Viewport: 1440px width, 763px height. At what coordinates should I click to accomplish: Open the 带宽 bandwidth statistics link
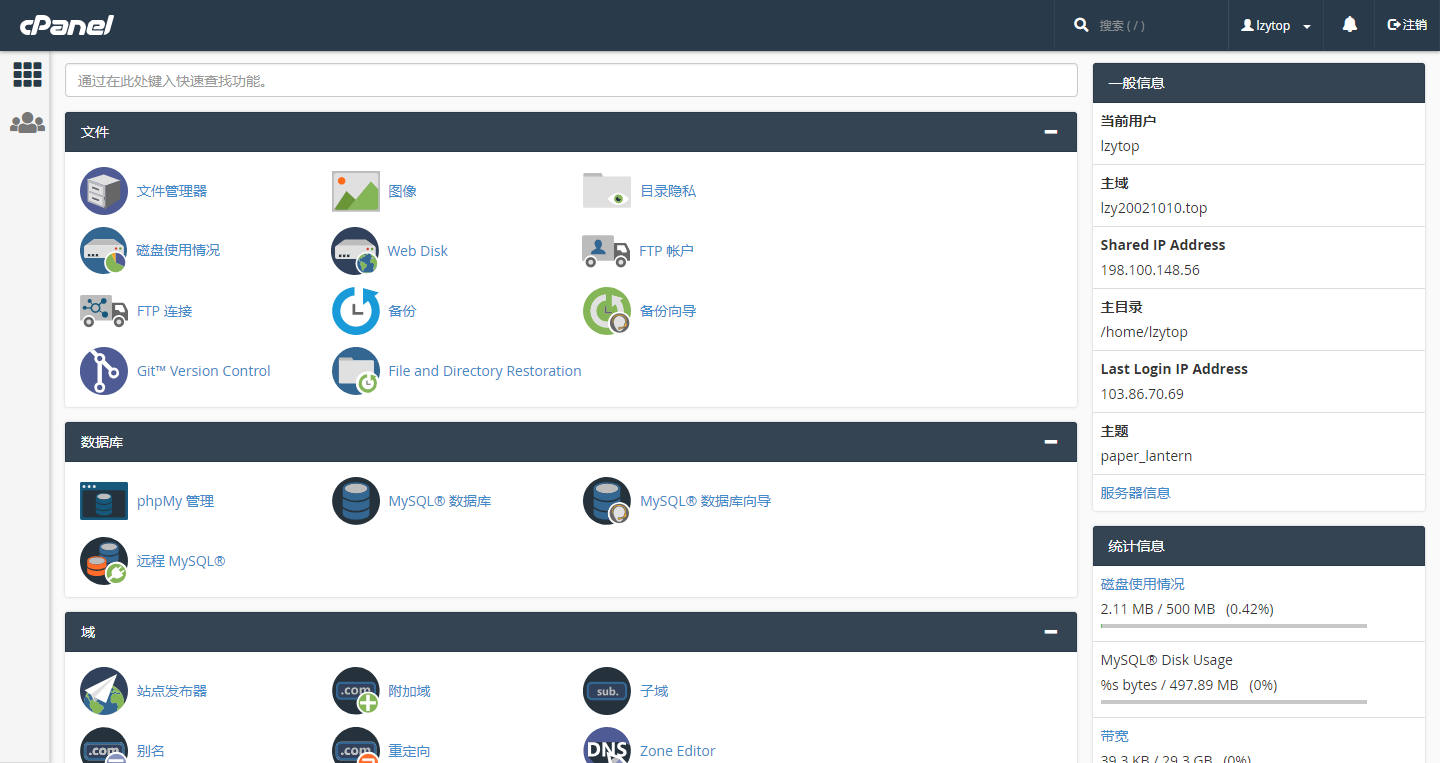pyautogui.click(x=1115, y=736)
